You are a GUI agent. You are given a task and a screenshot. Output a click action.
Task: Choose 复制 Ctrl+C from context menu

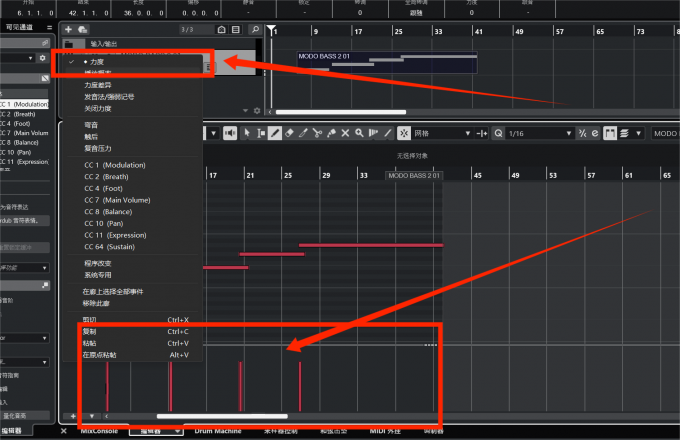134,332
